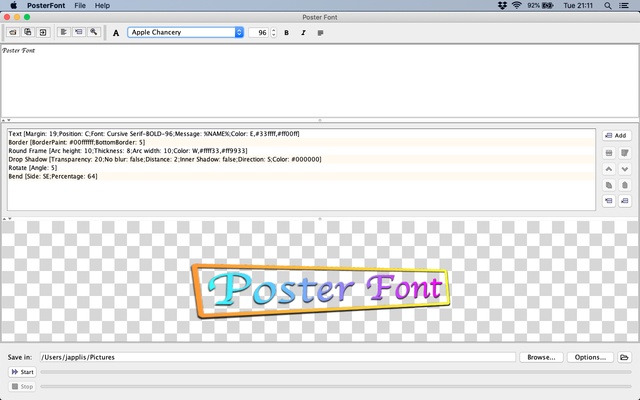640x400 pixels.
Task: Start rendering with the Start button
Action: click(22, 372)
